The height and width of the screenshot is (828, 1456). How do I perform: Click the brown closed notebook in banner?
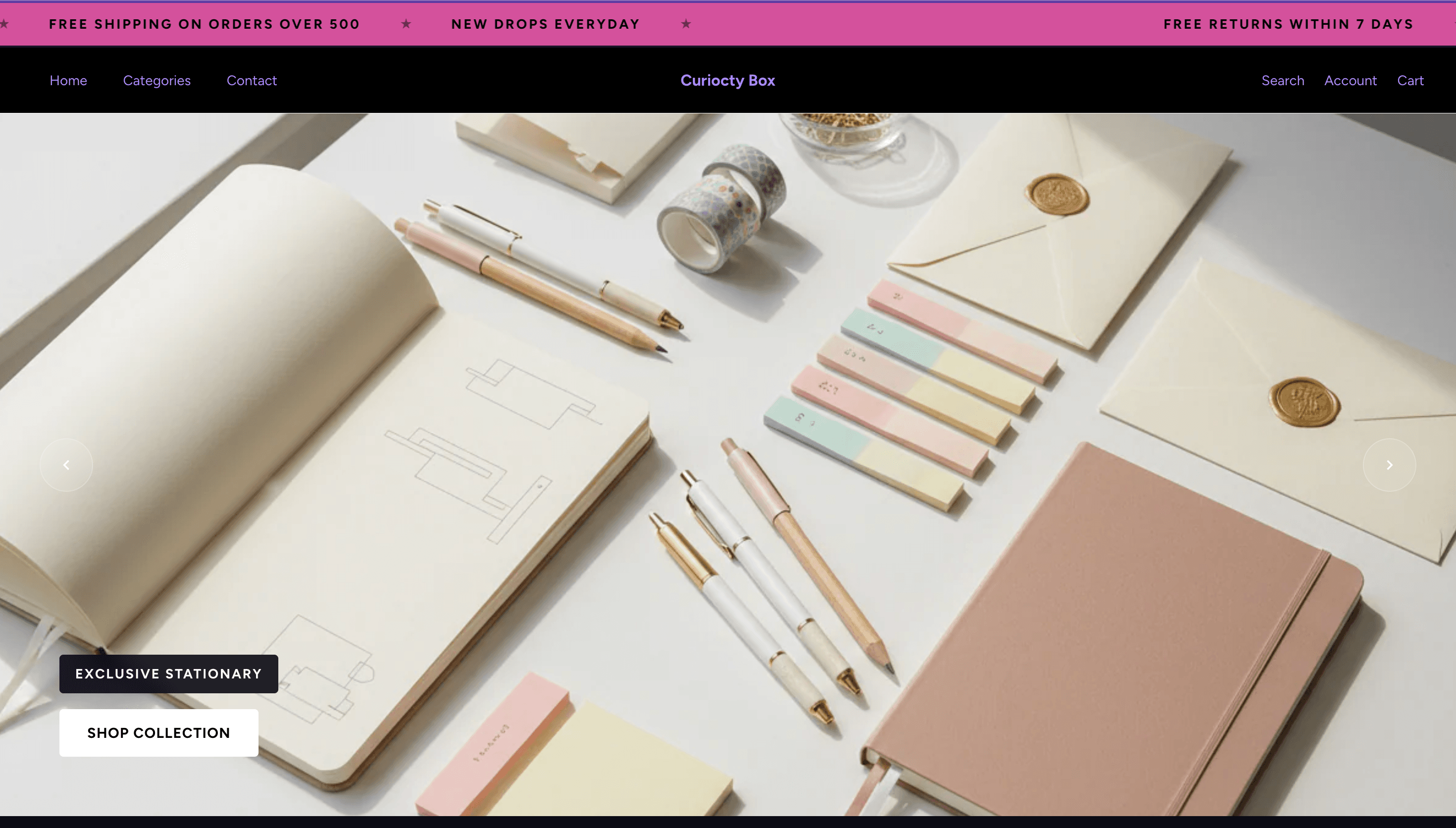point(1114,631)
